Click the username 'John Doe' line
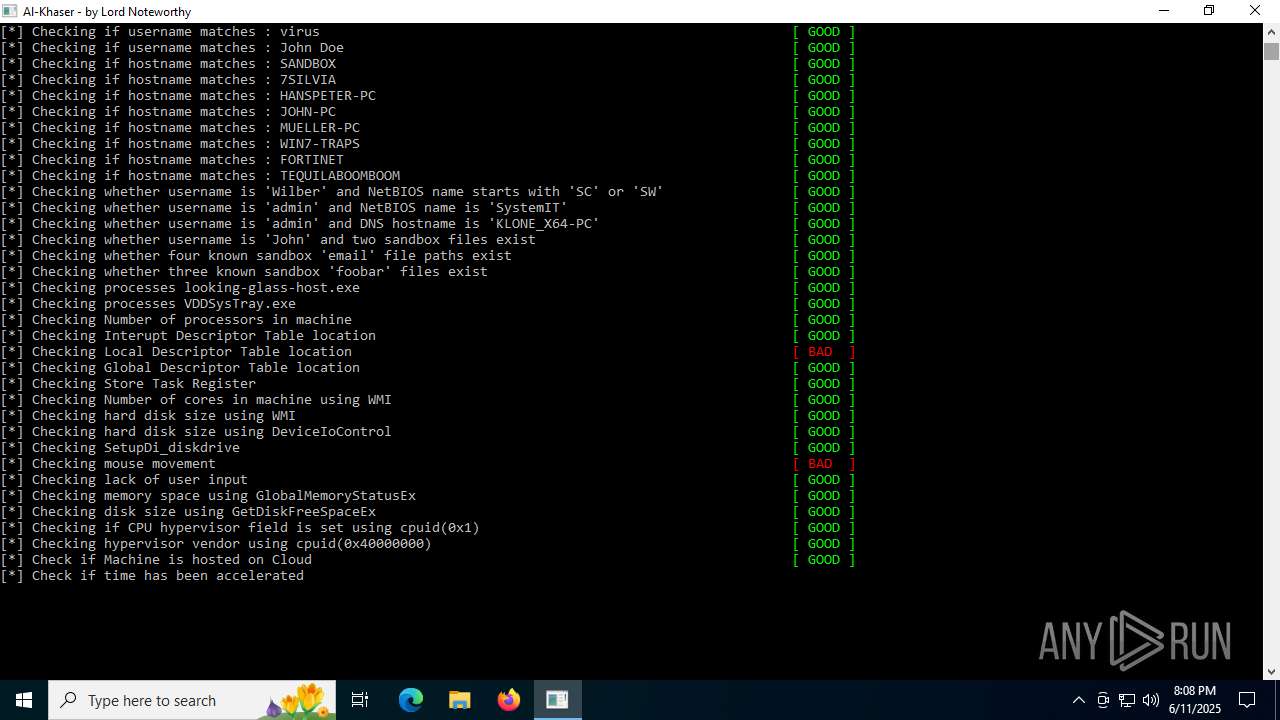The image size is (1280, 720). (172, 48)
